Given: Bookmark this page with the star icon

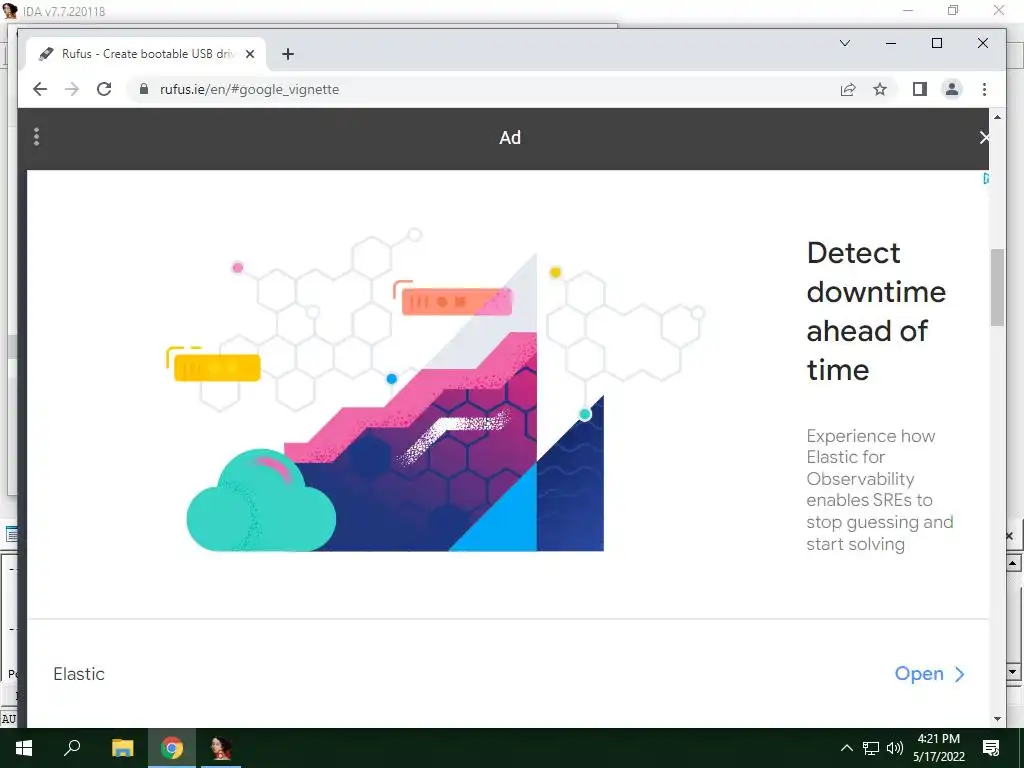Looking at the screenshot, I should click(x=880, y=89).
